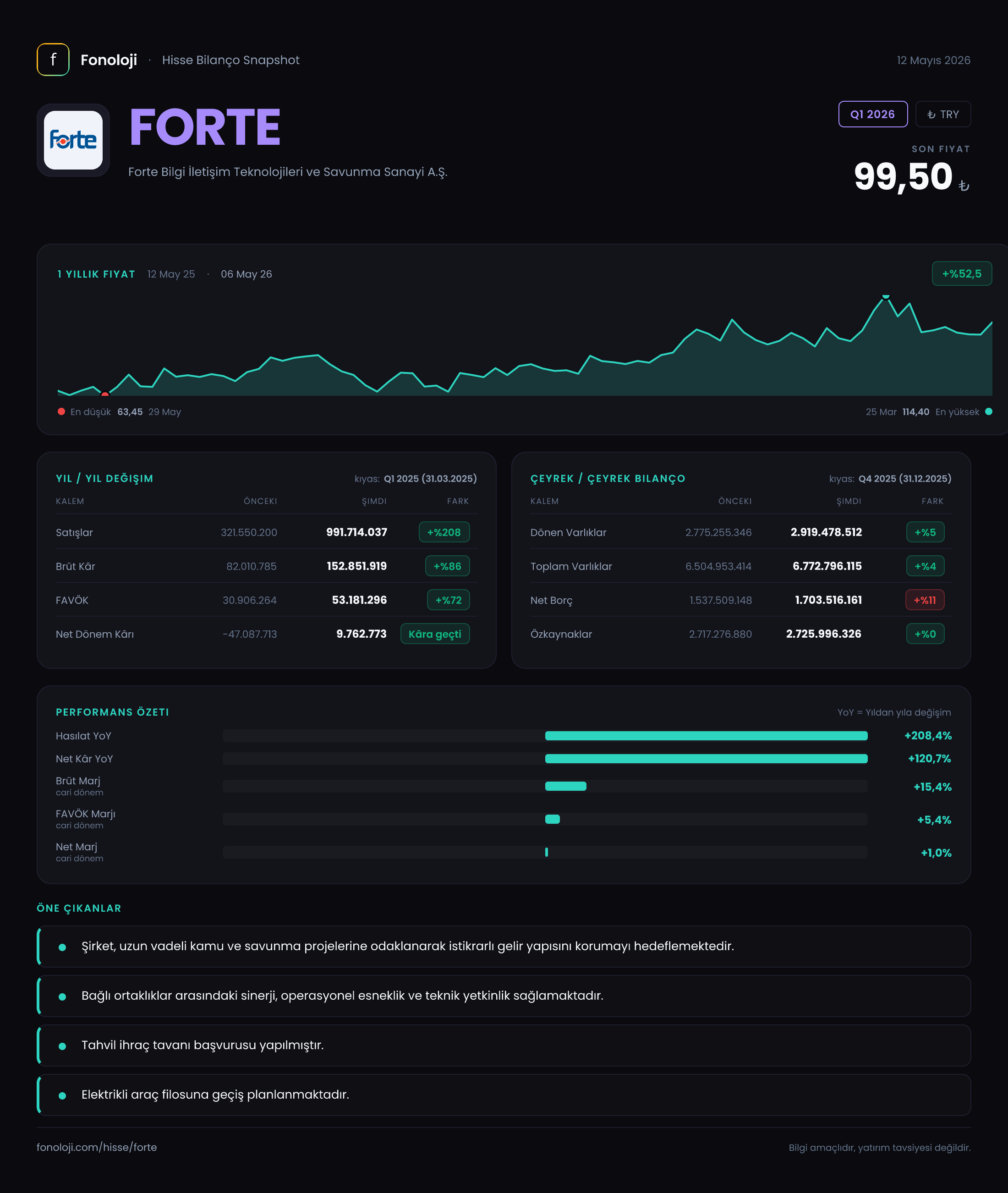Viewport: 1008px width, 1193px height.
Task: Click the PERFORMANS ÖZETİ section title
Action: 113,712
